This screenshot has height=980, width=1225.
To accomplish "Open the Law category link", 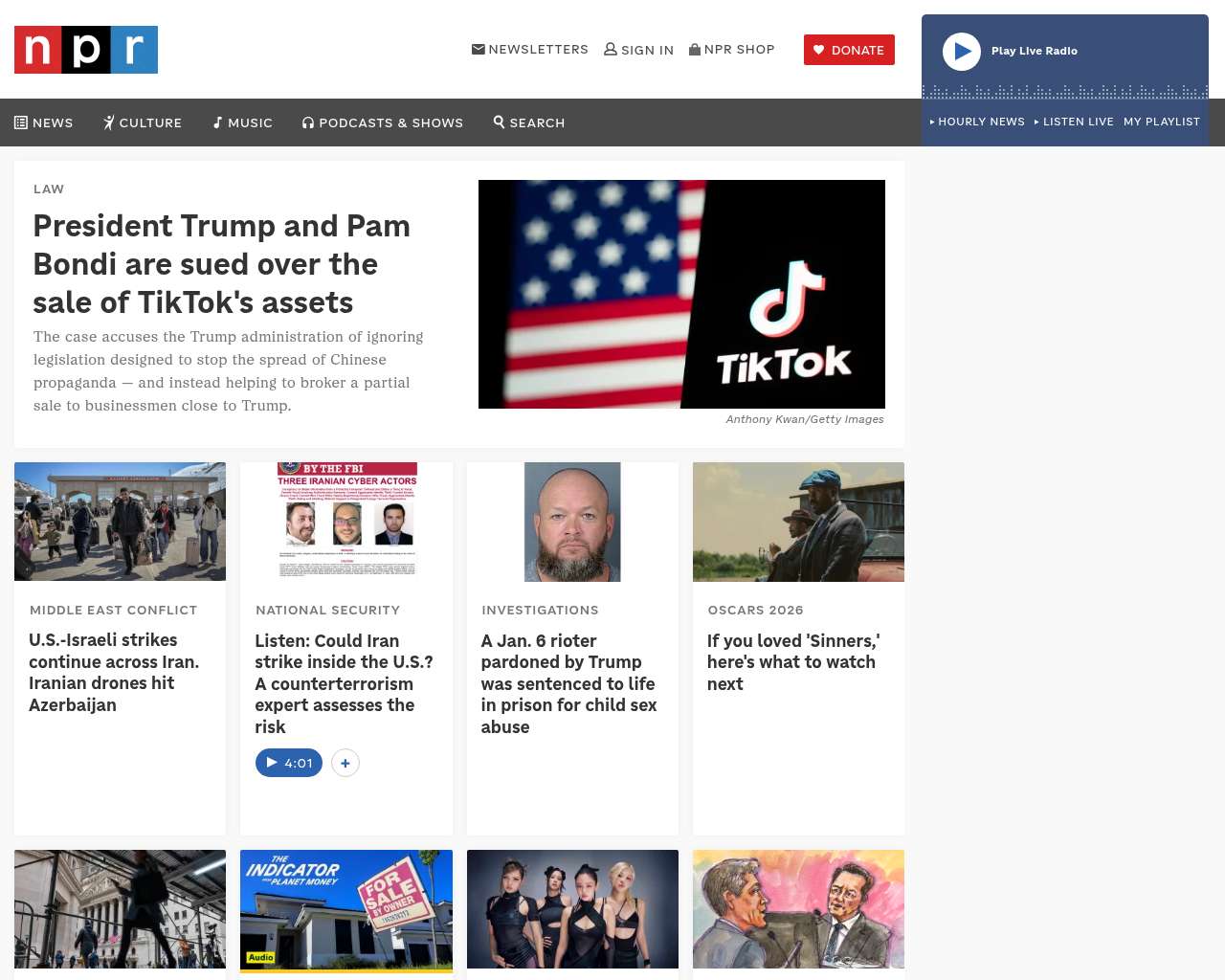I will click(x=49, y=189).
